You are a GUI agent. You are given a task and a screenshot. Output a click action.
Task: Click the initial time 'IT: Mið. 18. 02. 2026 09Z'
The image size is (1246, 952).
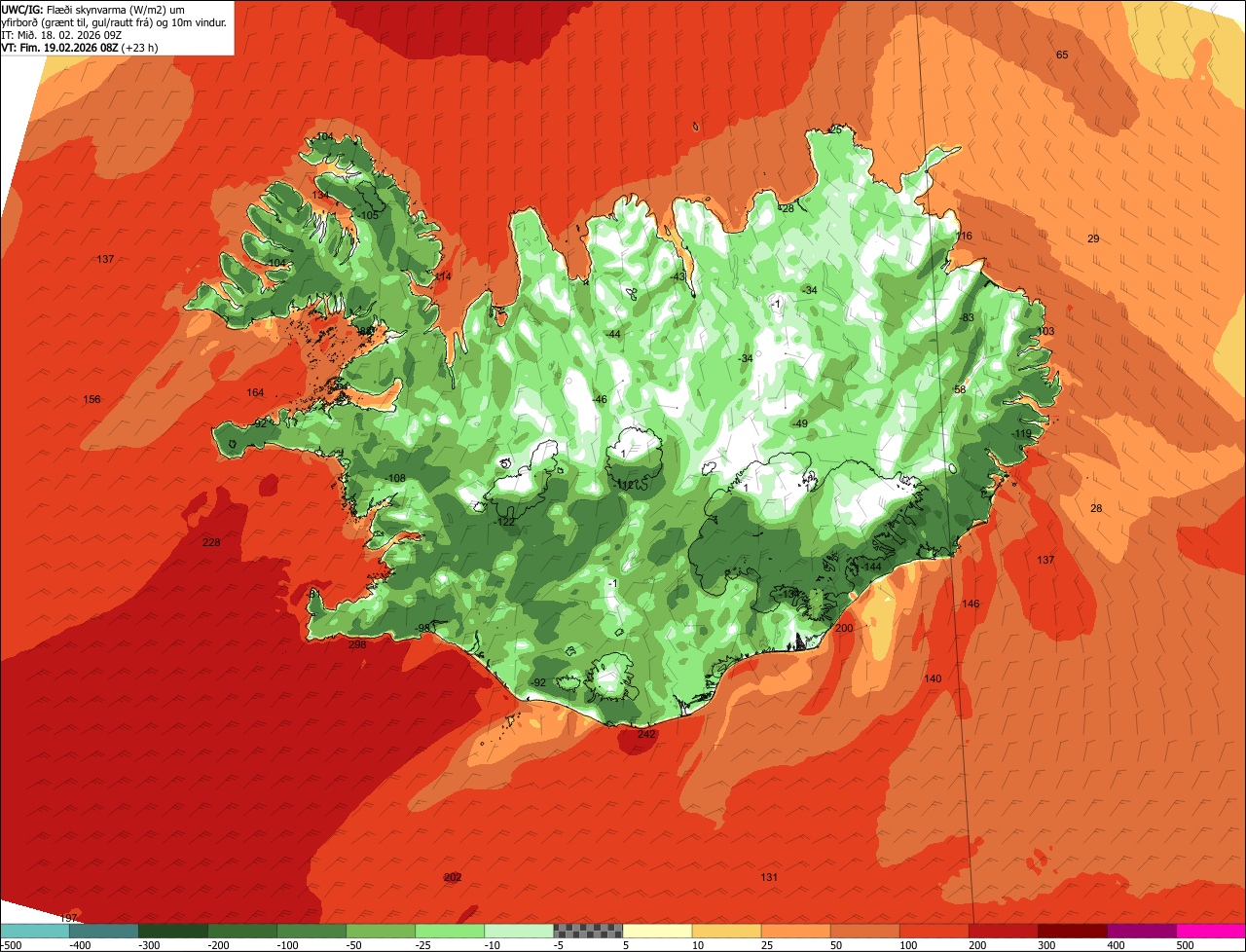(61, 34)
